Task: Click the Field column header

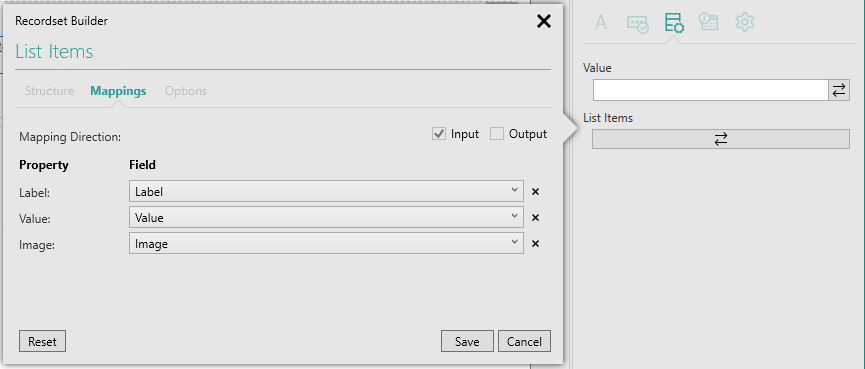Action: pyautogui.click(x=142, y=164)
